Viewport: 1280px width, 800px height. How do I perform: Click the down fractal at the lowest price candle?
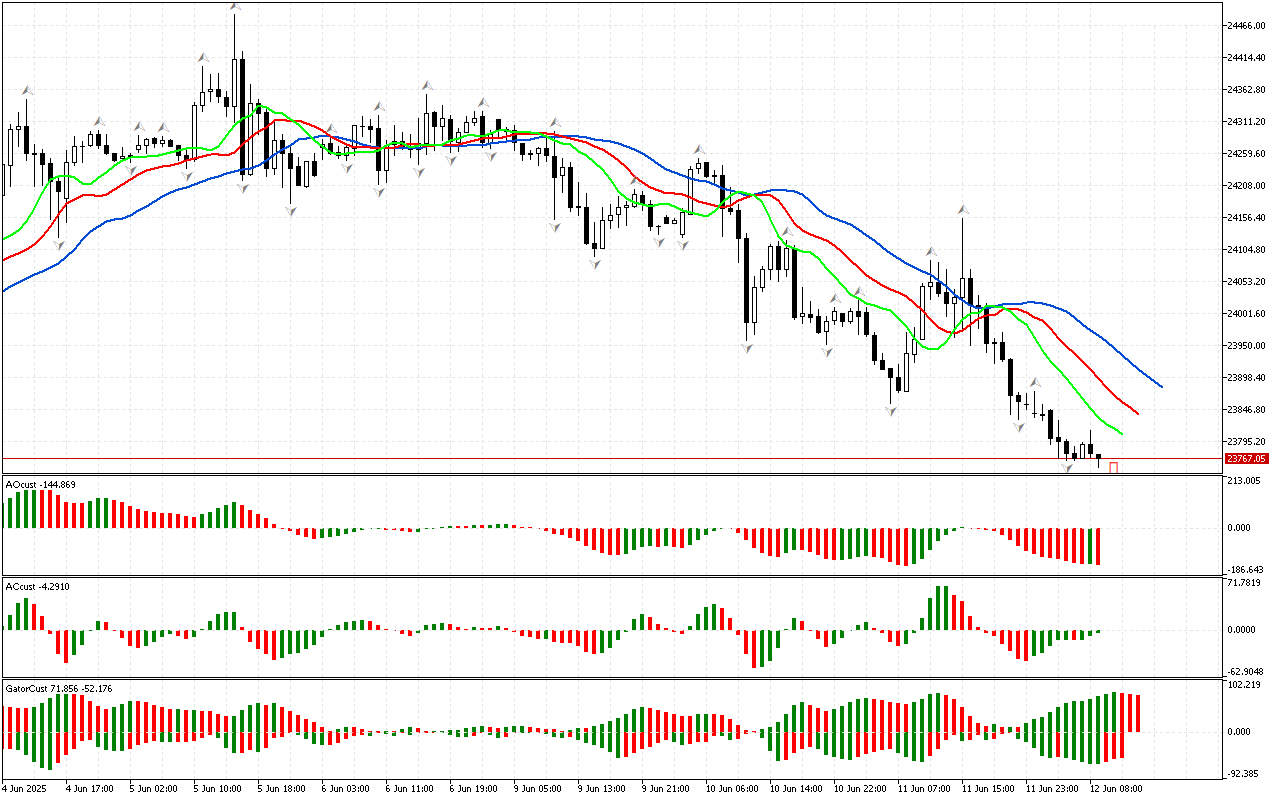point(1067,468)
